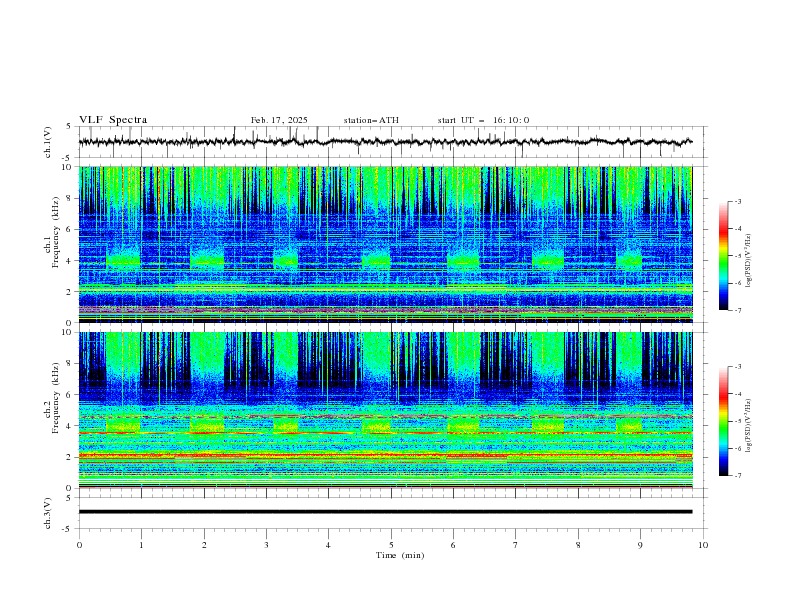This screenshot has height=612, width=792.
Task: Click the "0" tick on the time axis
Action: [79, 545]
